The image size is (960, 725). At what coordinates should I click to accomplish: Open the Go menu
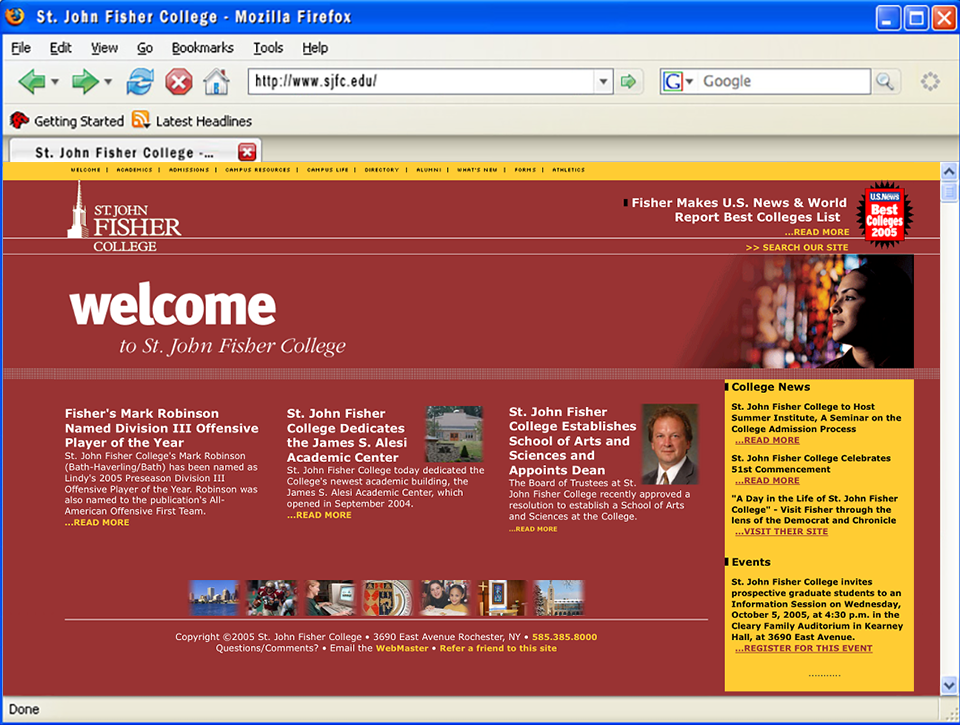point(144,48)
